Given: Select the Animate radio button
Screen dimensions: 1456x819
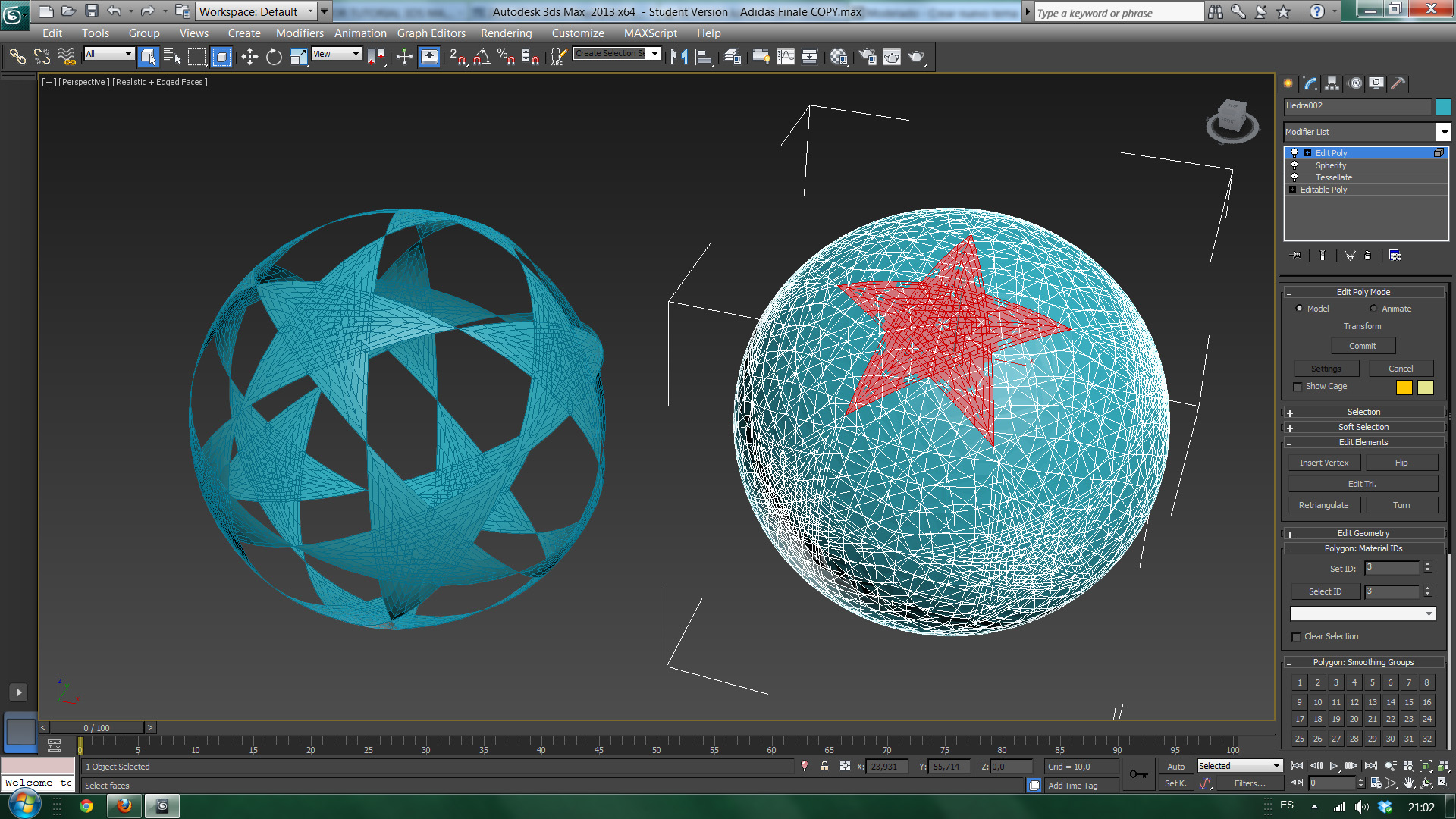Looking at the screenshot, I should 1373,309.
